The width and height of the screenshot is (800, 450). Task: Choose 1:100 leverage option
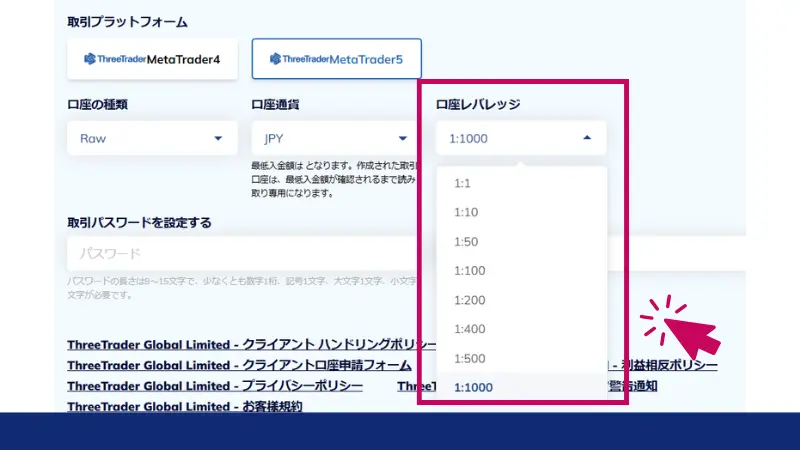tap(522, 271)
